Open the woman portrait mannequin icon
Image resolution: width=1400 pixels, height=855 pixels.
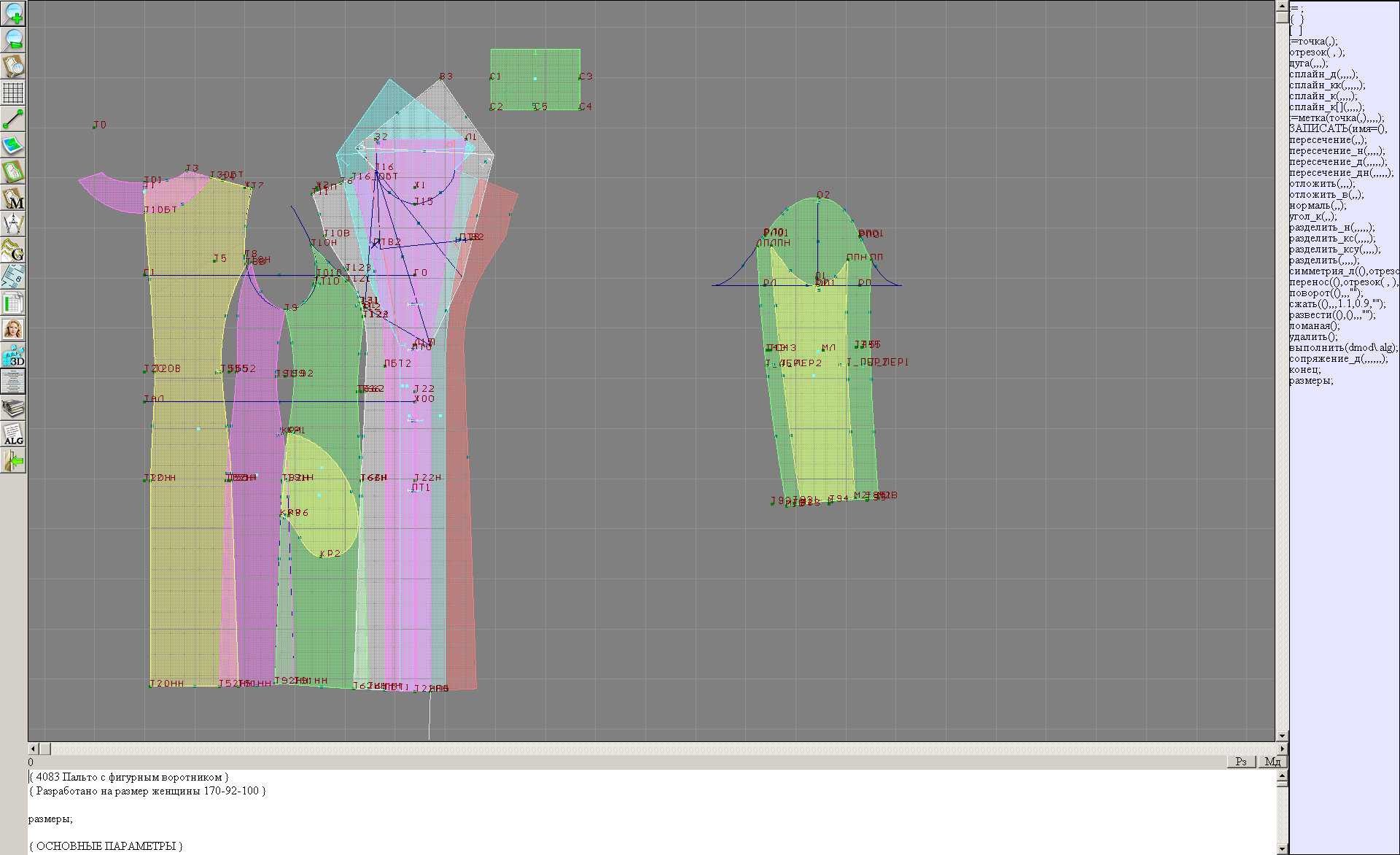13,329
